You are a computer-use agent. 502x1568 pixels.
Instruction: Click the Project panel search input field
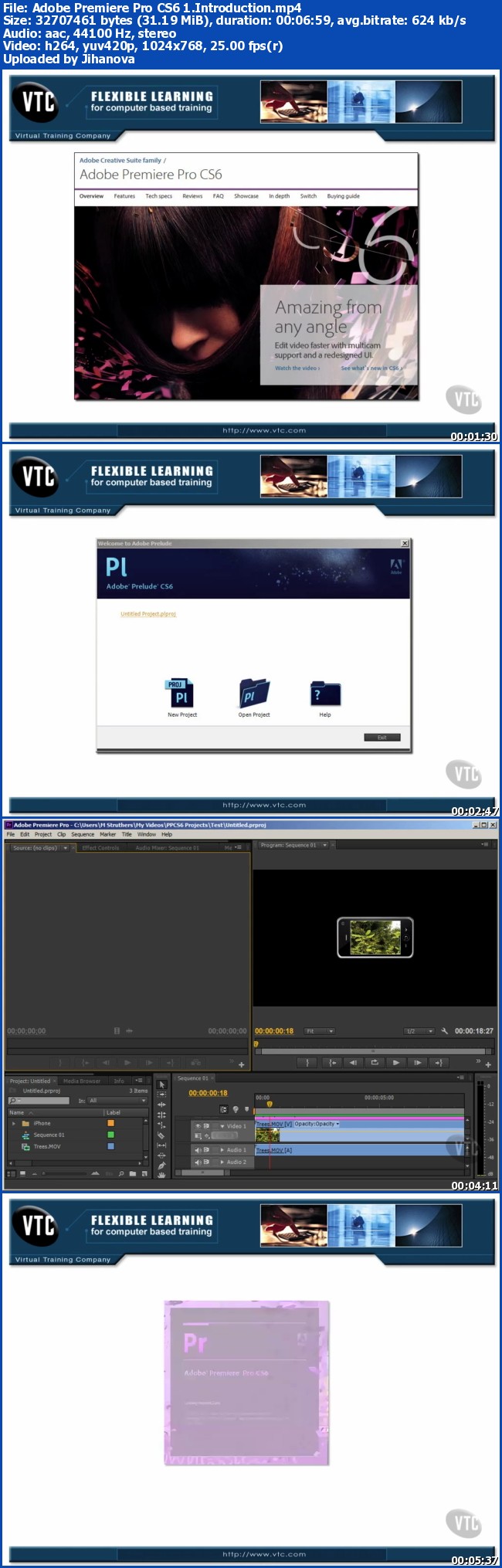pyautogui.click(x=39, y=1100)
